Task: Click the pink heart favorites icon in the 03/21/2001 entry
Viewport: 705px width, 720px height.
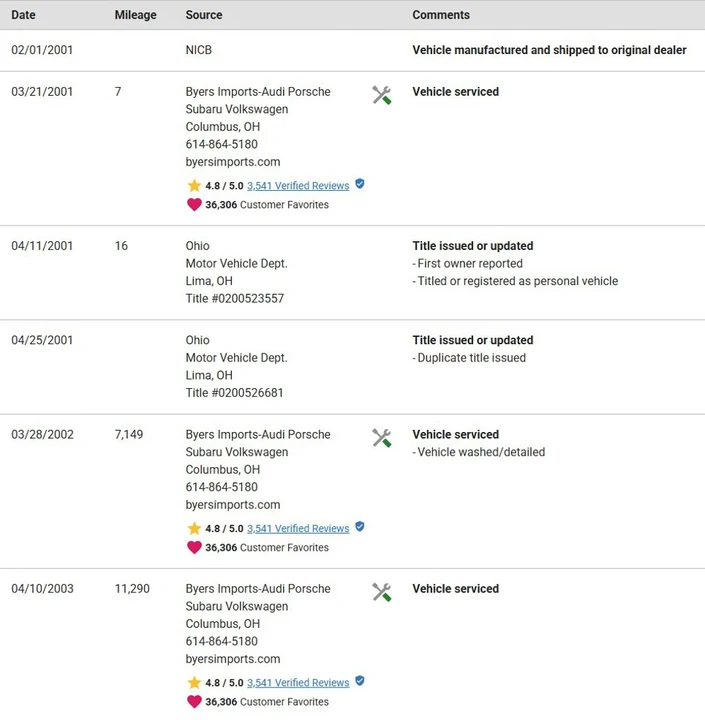Action: point(194,204)
